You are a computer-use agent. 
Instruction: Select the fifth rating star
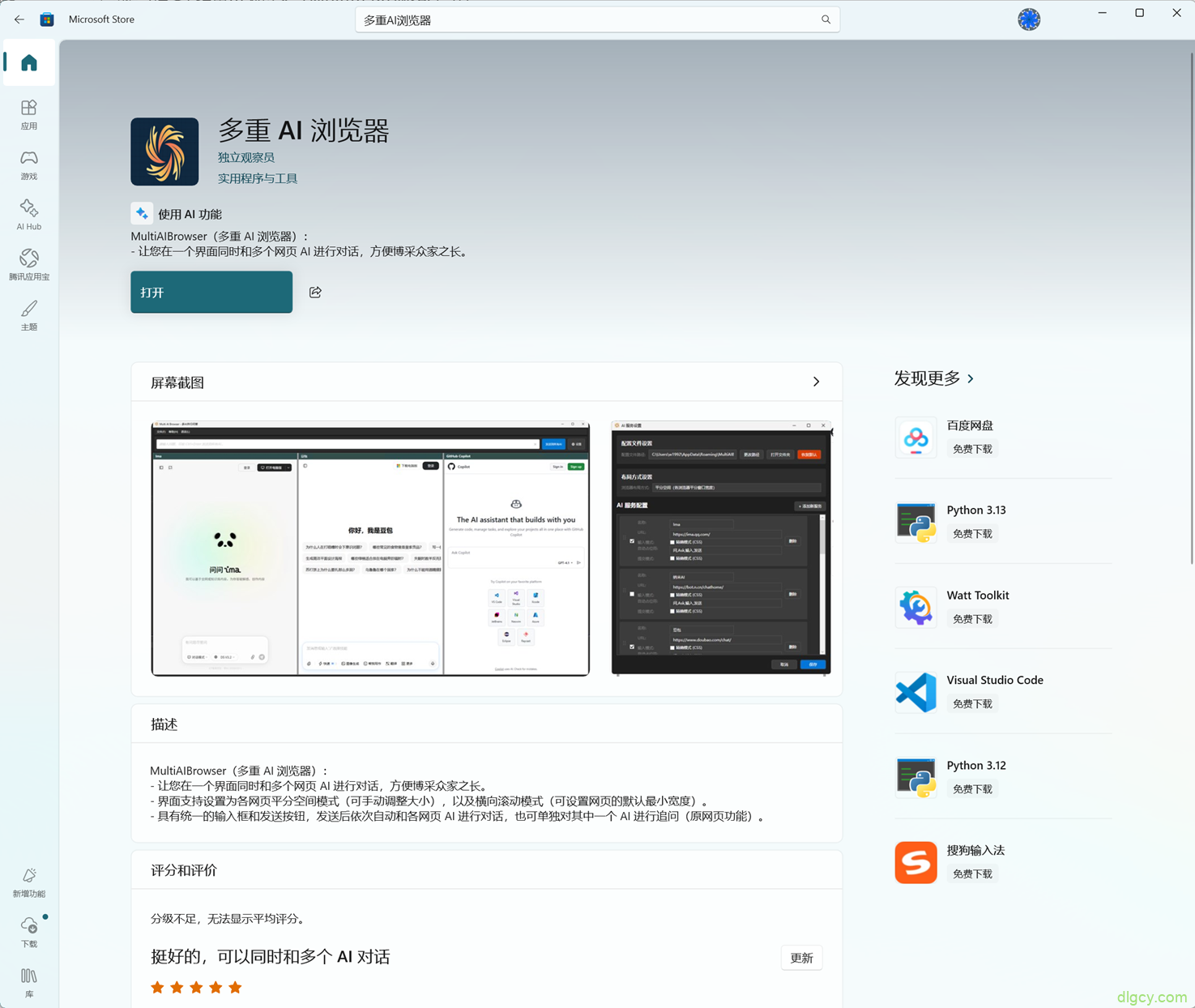pyautogui.click(x=235, y=987)
